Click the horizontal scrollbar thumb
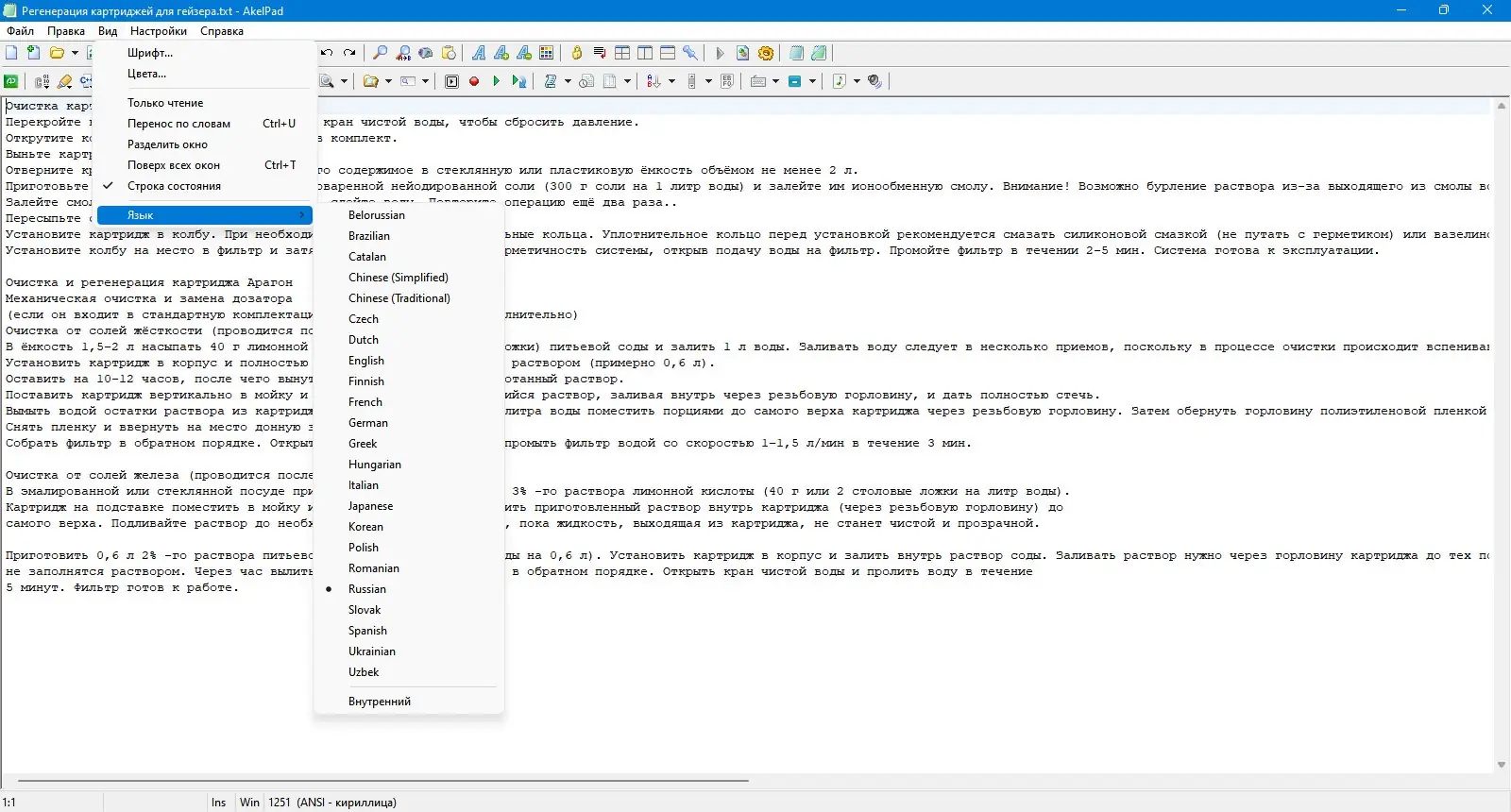Screen dimensions: 1511x812 (382, 781)
